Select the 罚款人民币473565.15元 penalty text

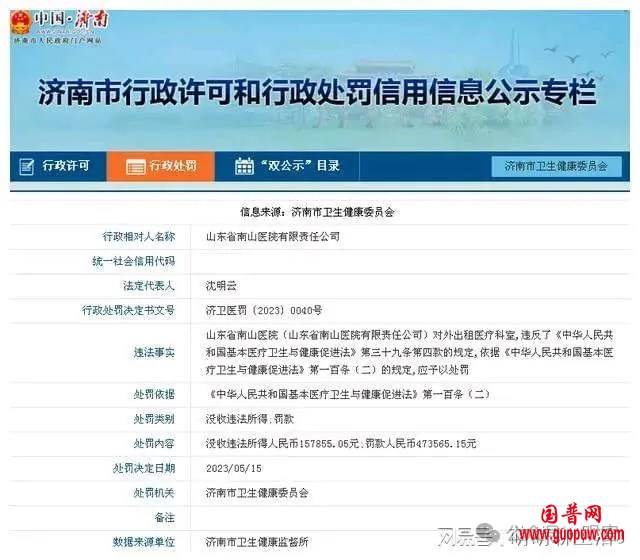pyautogui.click(x=421, y=444)
